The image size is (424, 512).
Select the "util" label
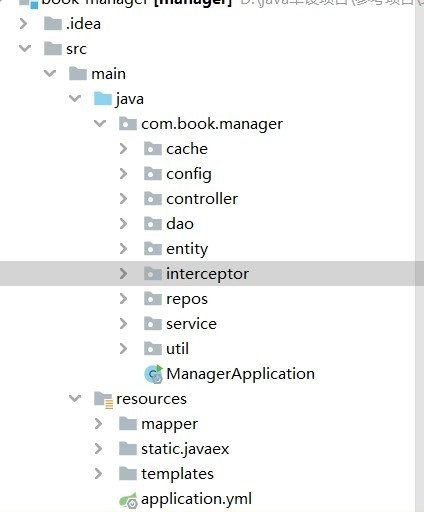pos(177,349)
